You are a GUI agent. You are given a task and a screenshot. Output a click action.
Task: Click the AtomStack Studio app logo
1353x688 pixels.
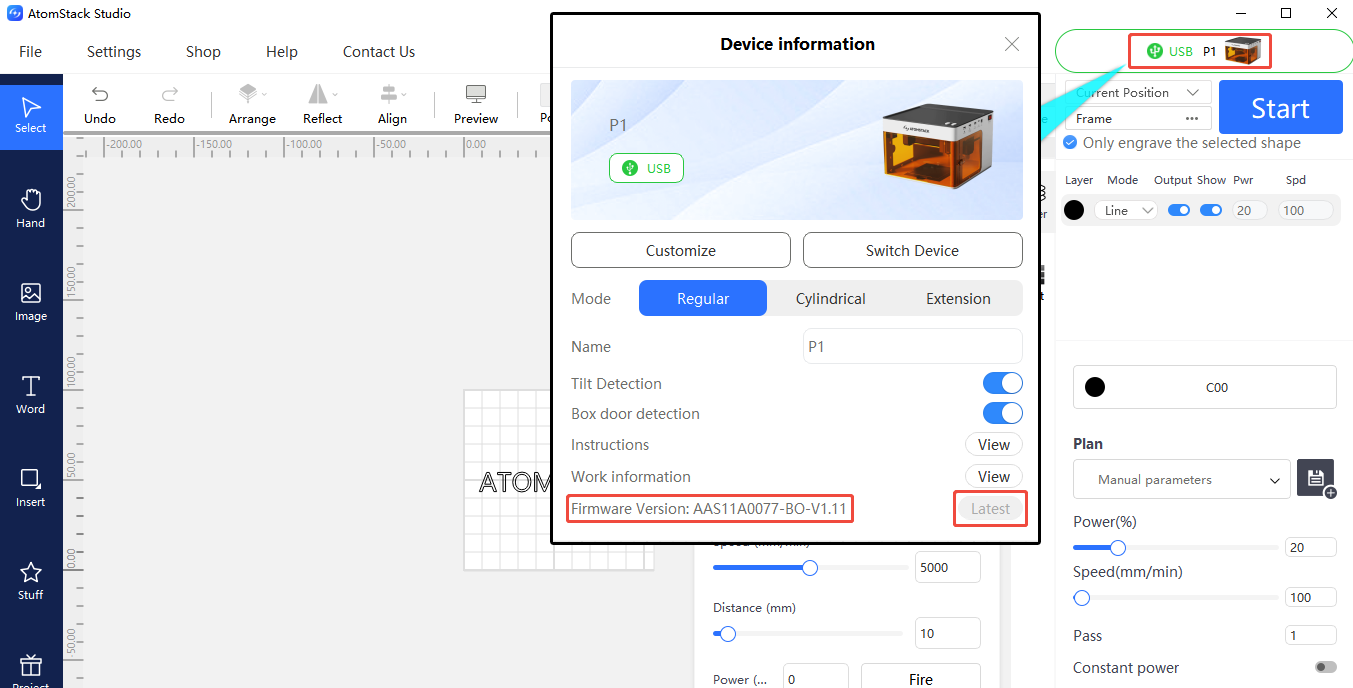pos(15,14)
